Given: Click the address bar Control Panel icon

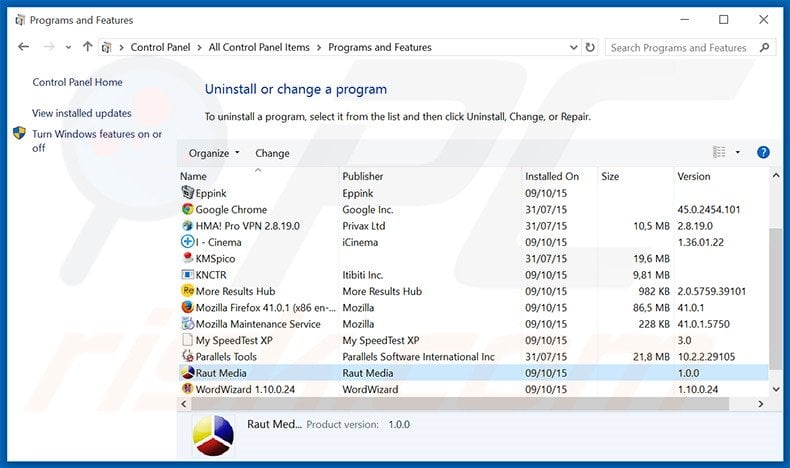Looking at the screenshot, I should (106, 47).
